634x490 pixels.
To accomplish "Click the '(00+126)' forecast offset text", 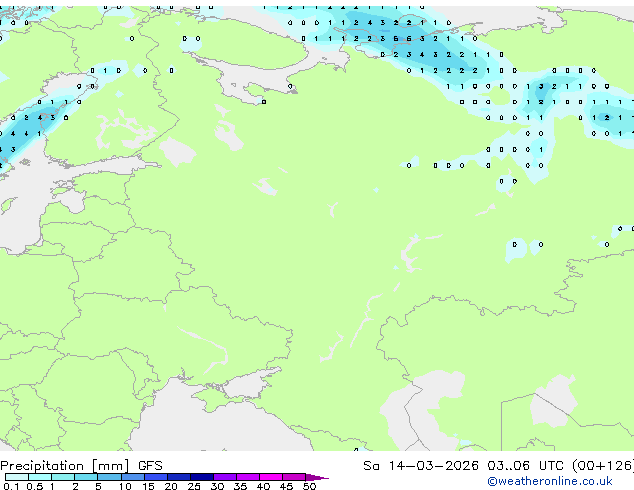I will (603, 466).
